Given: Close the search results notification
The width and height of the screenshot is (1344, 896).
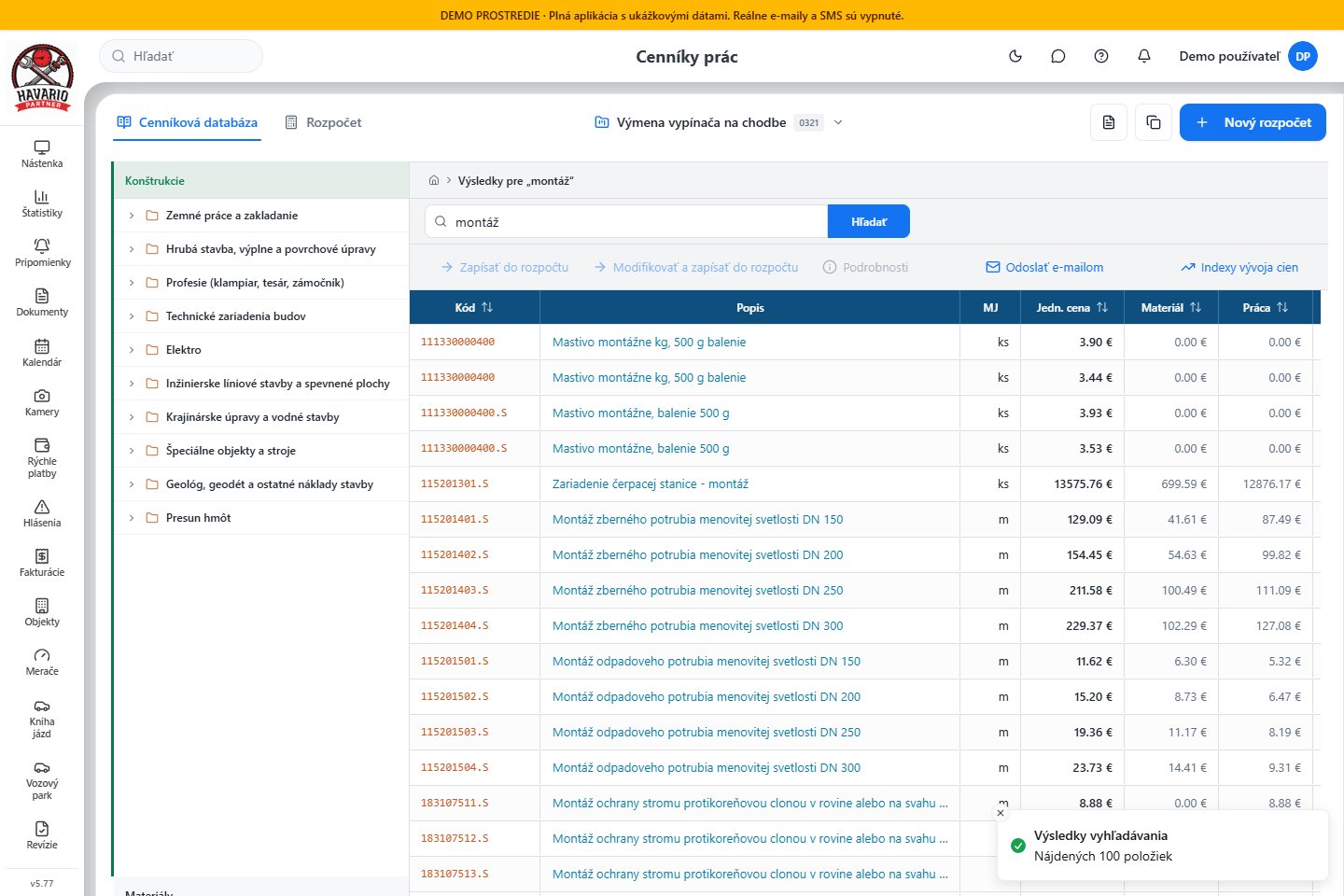Looking at the screenshot, I should (1001, 813).
